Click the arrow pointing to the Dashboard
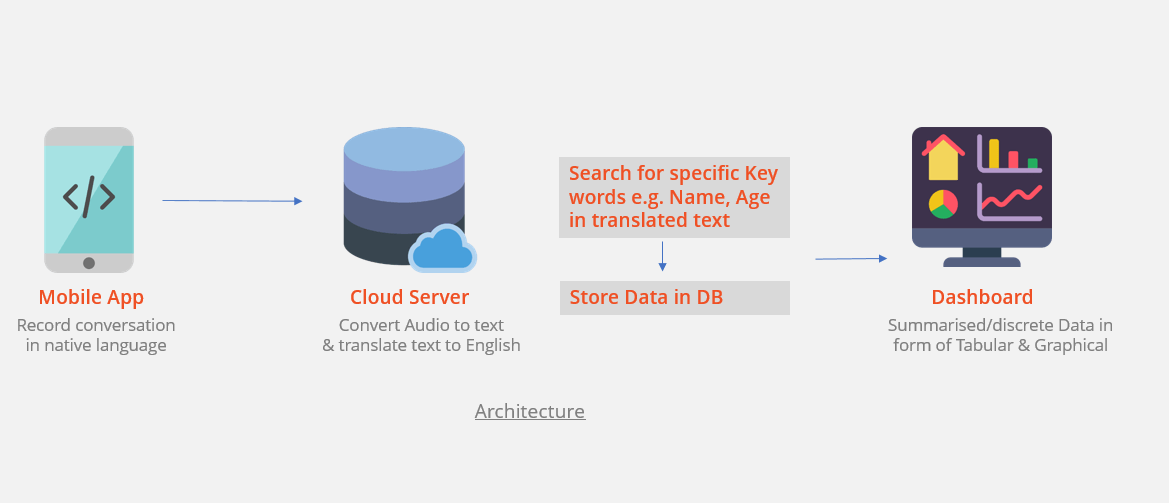The width and height of the screenshot is (1169, 503). point(851,259)
